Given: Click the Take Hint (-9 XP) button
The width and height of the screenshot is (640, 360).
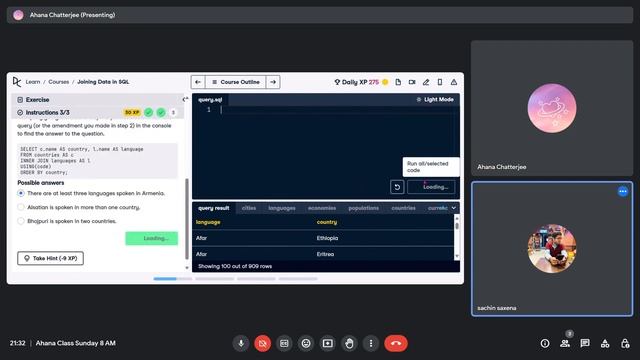Looking at the screenshot, I should click(51, 258).
